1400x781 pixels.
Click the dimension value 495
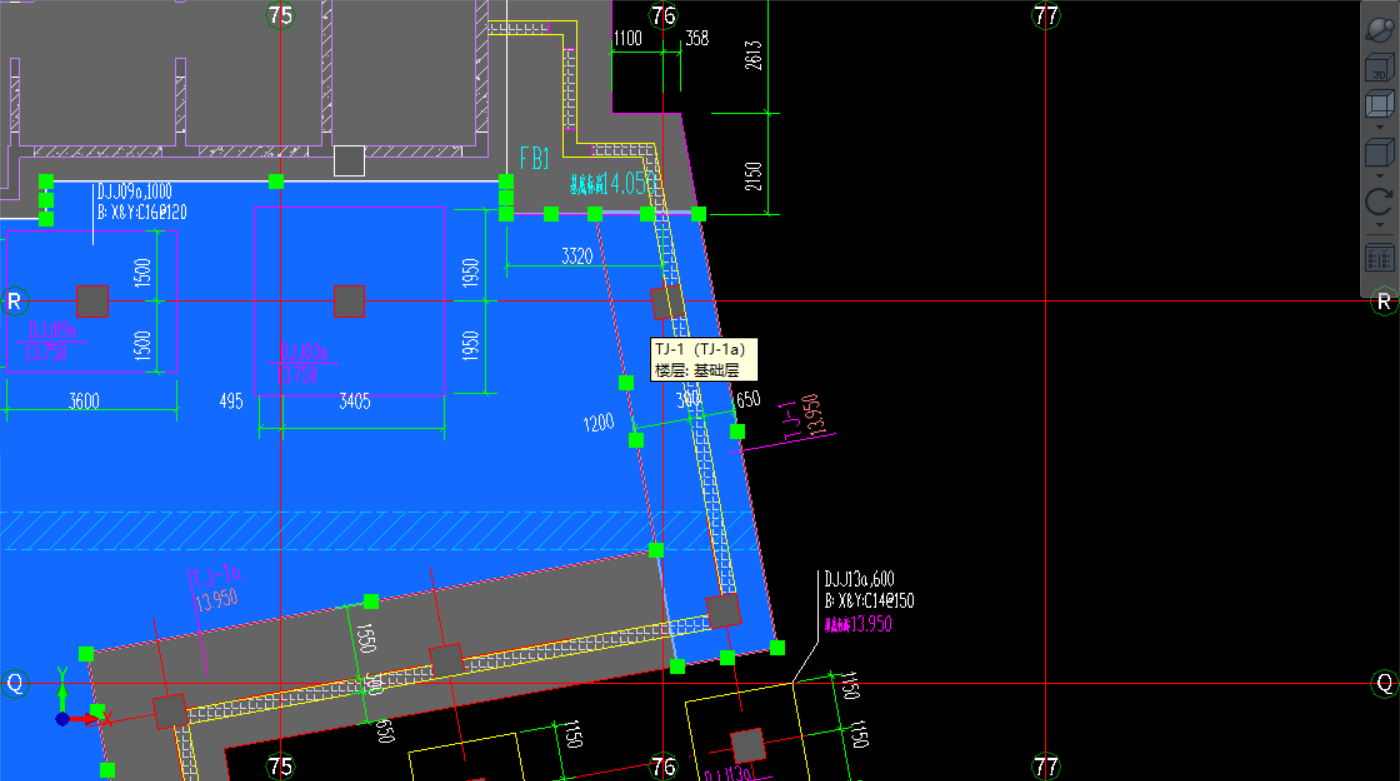(232, 401)
